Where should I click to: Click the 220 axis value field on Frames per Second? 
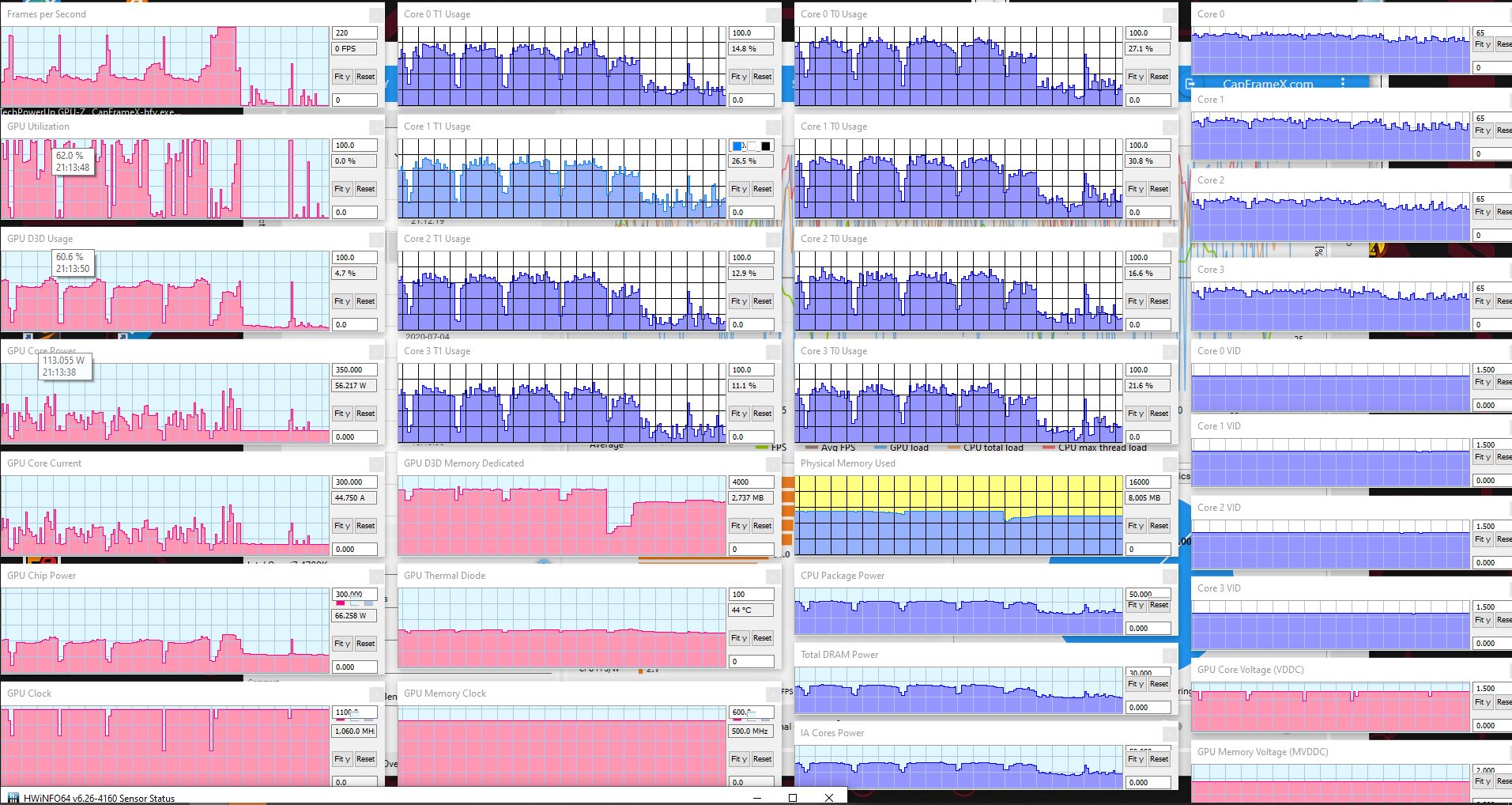[x=354, y=32]
